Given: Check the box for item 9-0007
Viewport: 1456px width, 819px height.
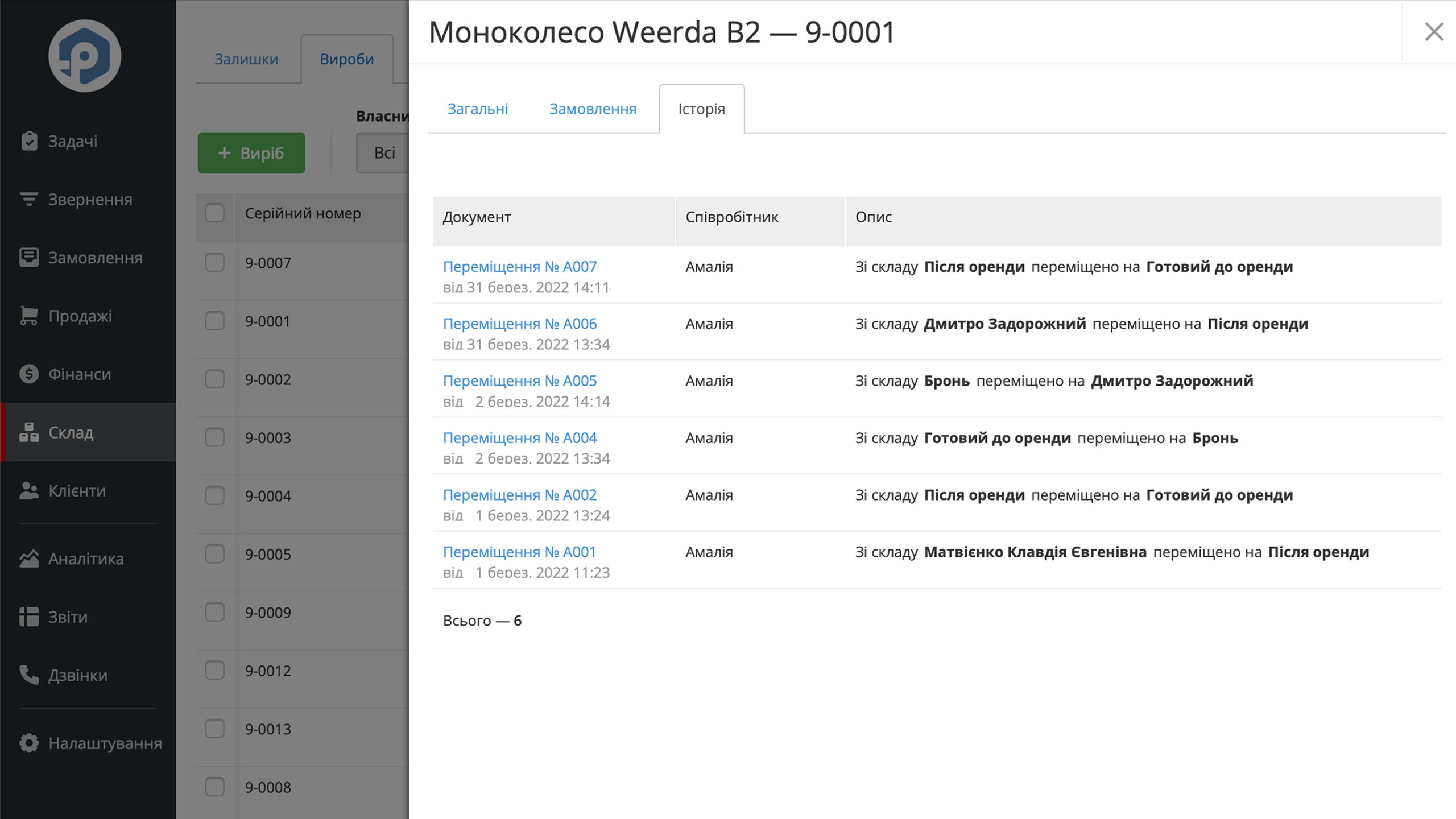Looking at the screenshot, I should point(214,263).
